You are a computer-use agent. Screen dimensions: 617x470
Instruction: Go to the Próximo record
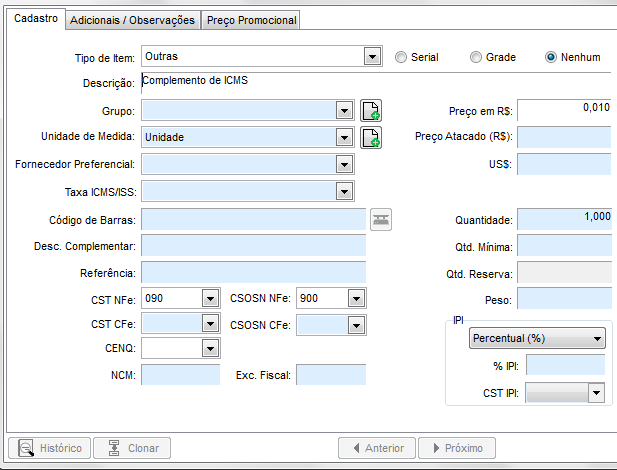coord(457,448)
